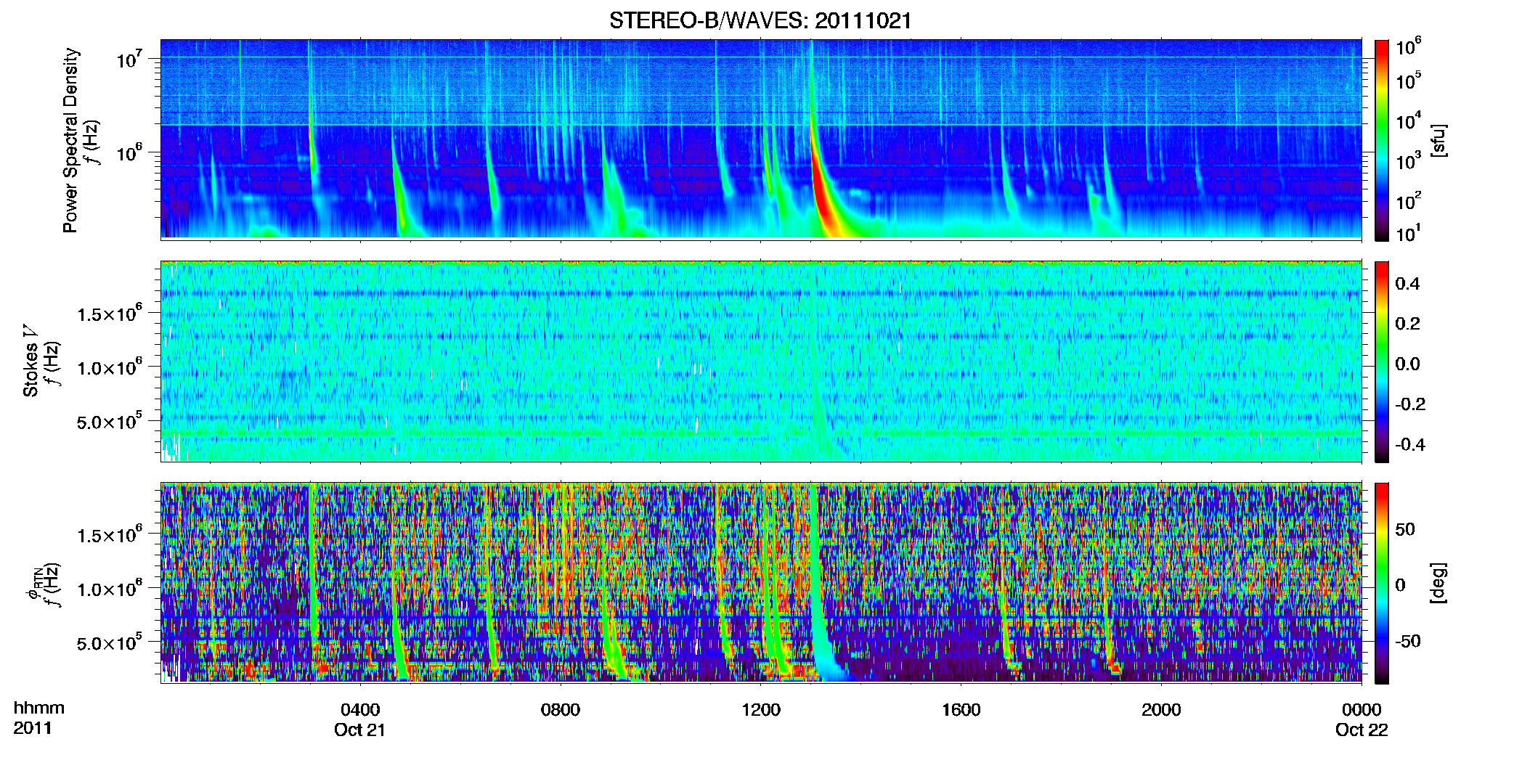Click the "0400" time axis label
The image size is (1522, 784).
[x=360, y=710]
